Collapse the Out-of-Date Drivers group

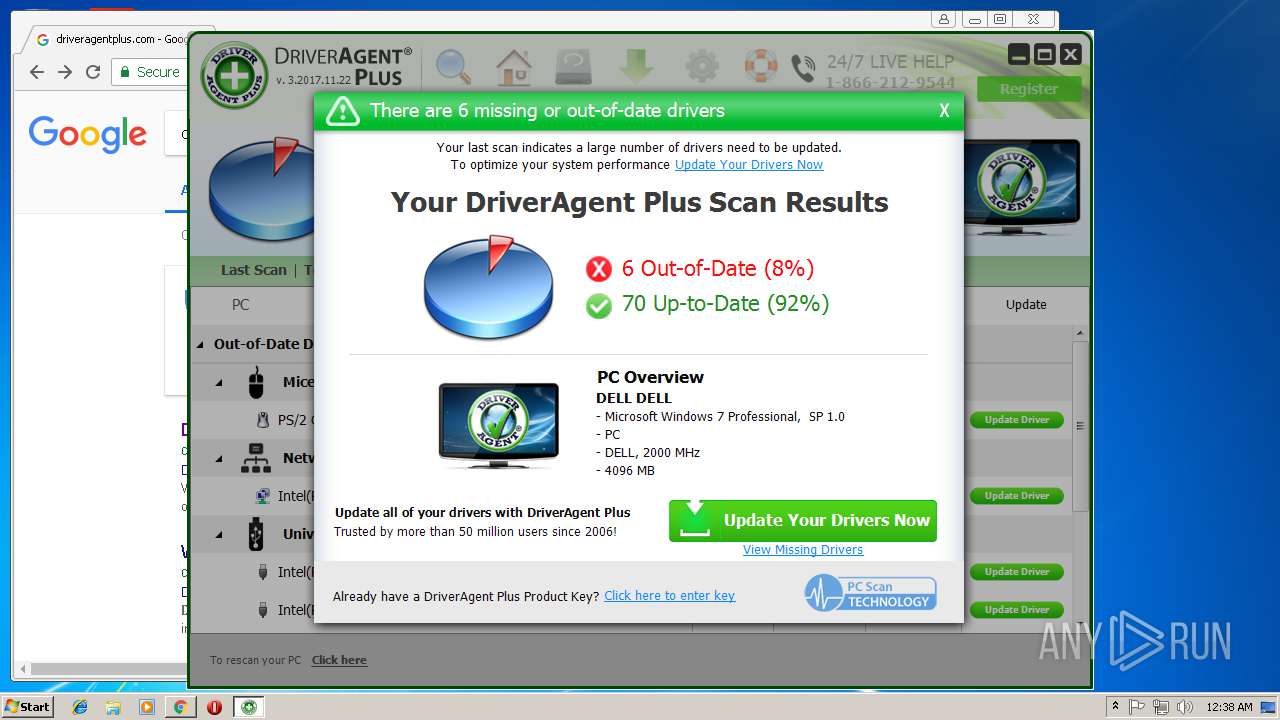[201, 344]
